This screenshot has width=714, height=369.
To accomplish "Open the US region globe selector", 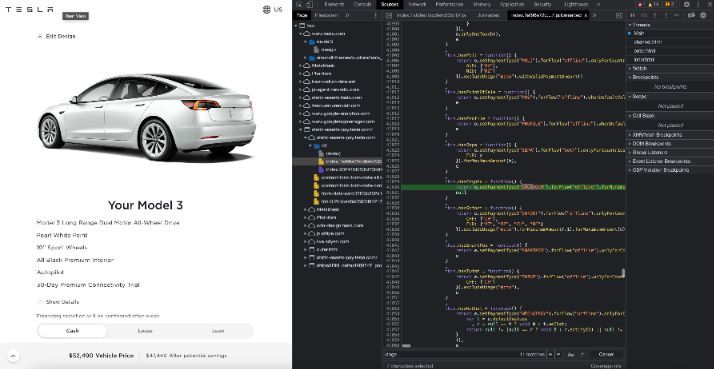I will pos(273,10).
